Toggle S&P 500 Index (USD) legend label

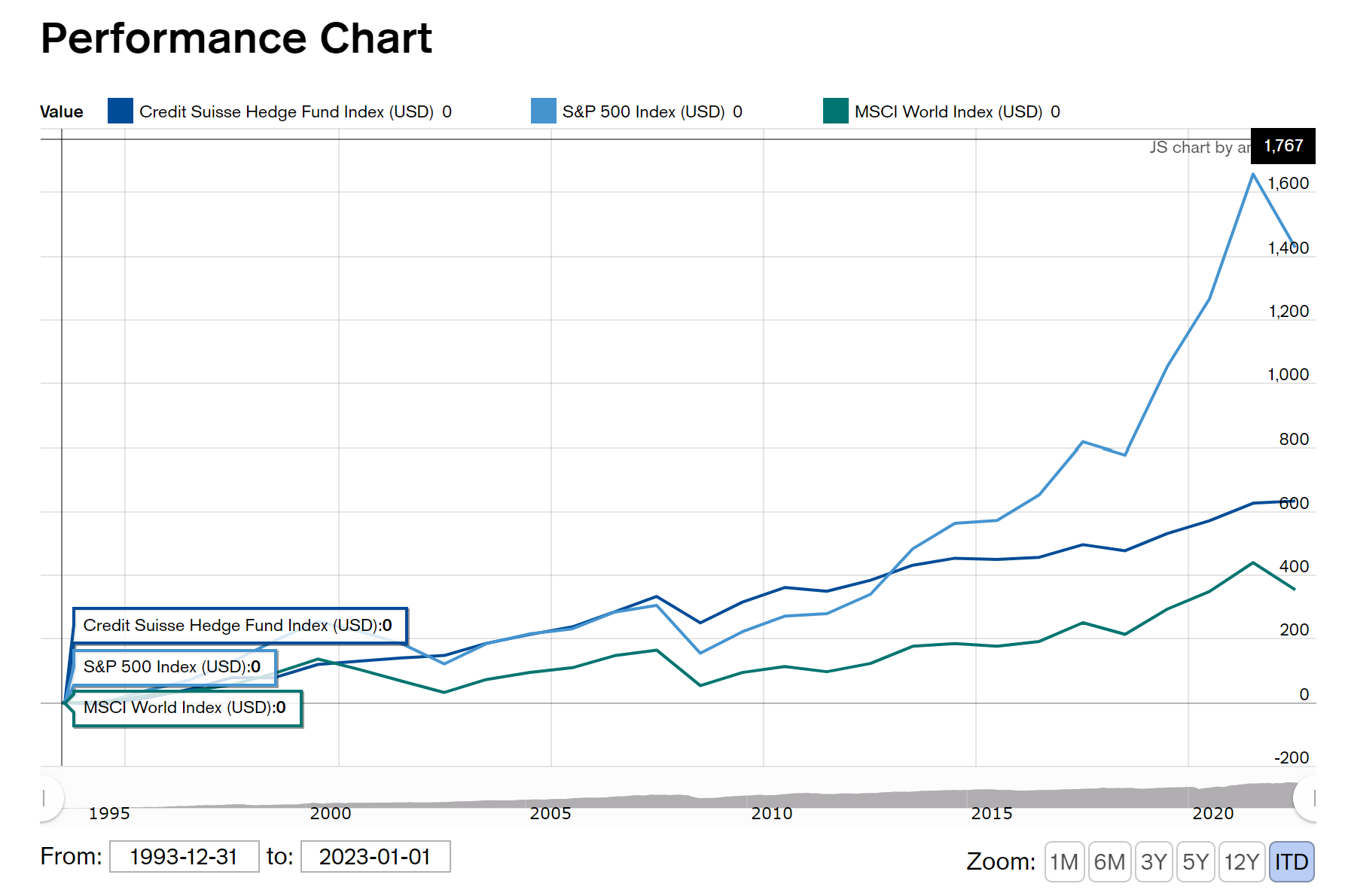[x=643, y=112]
